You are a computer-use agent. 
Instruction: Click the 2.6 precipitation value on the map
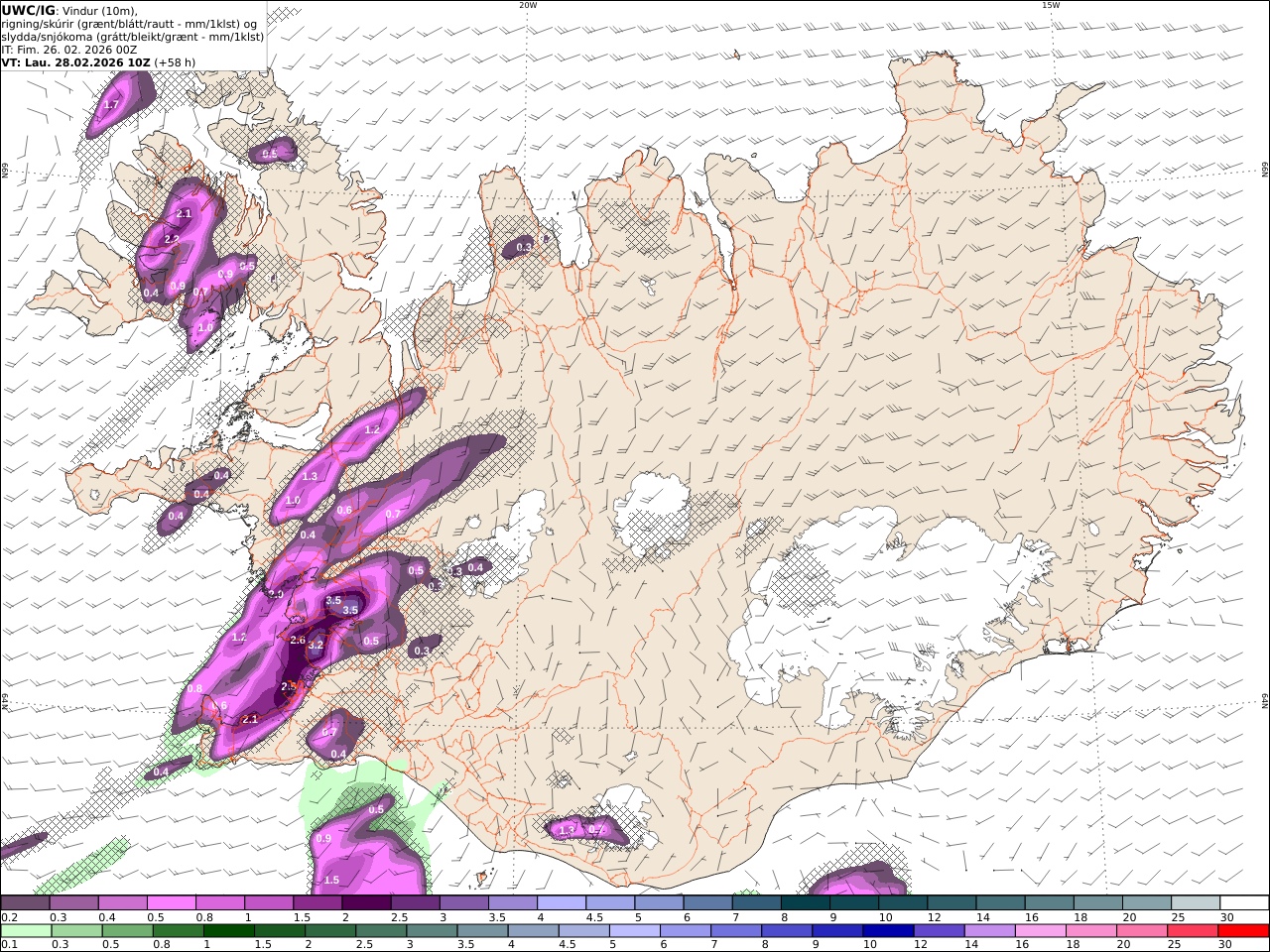tap(298, 641)
